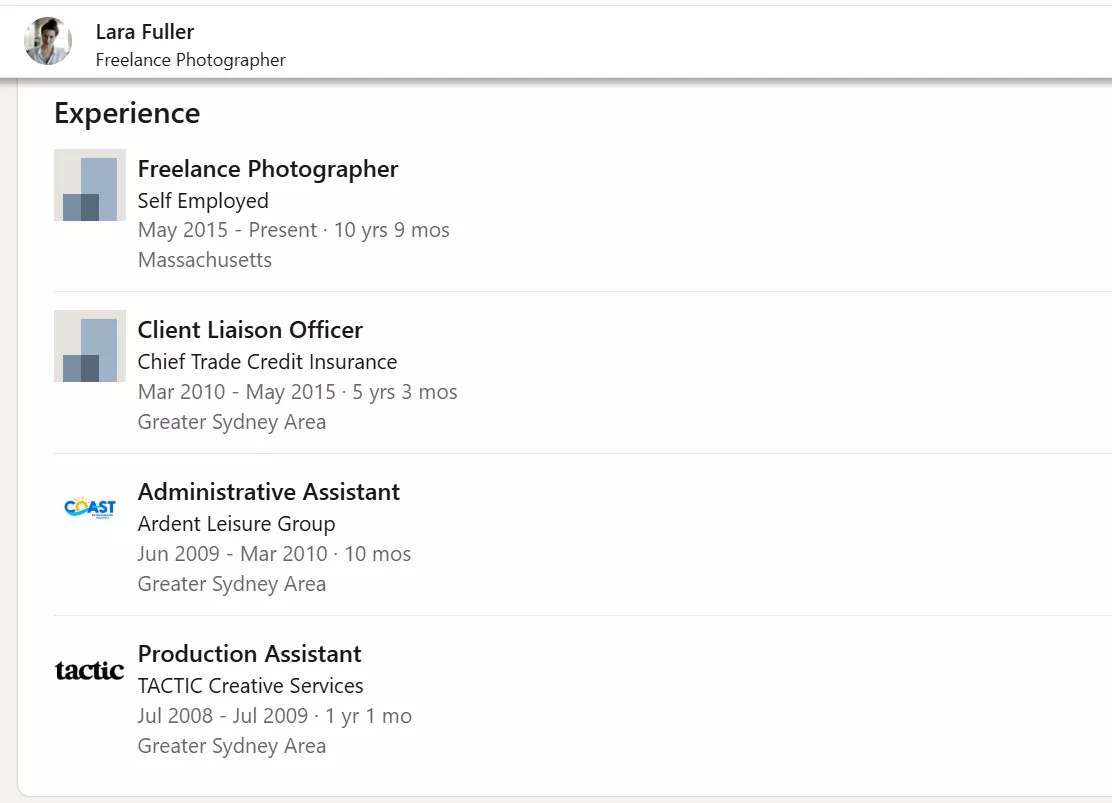This screenshot has width=1112, height=803.
Task: Open the Administrative Assistant position title
Action: point(268,492)
